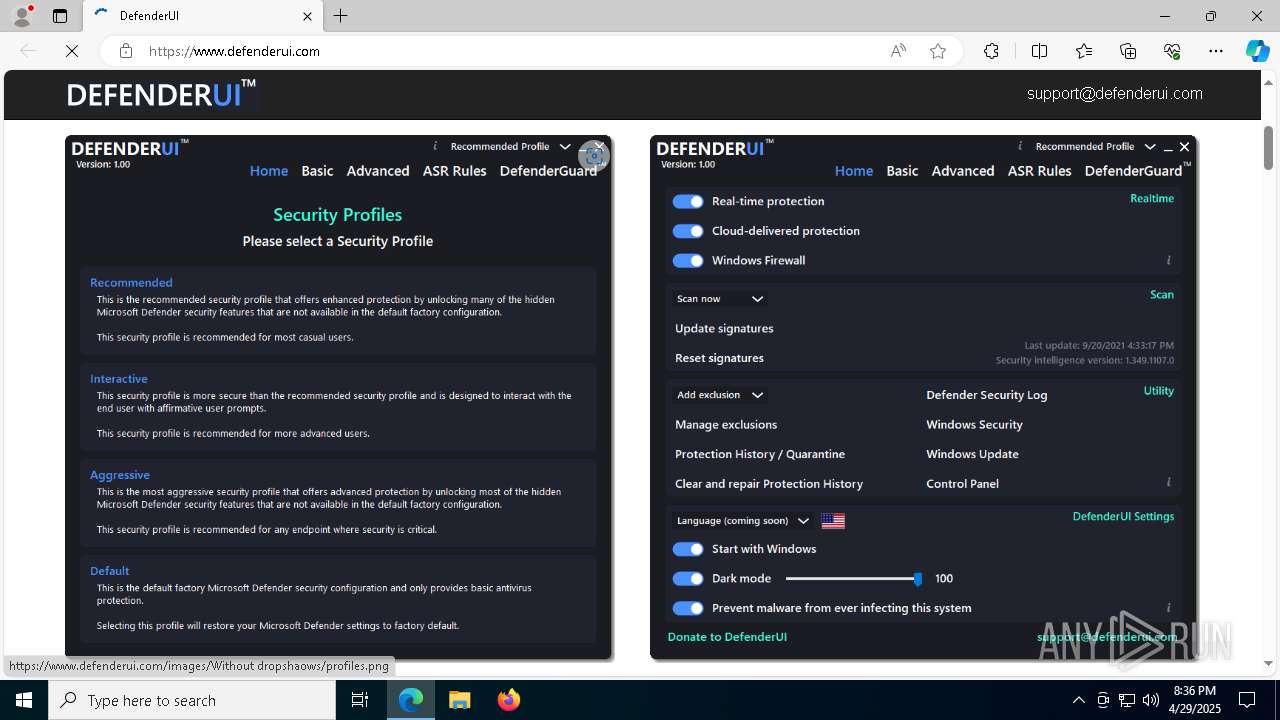Open Defender Security Log
The image size is (1280, 720).
coord(987,395)
